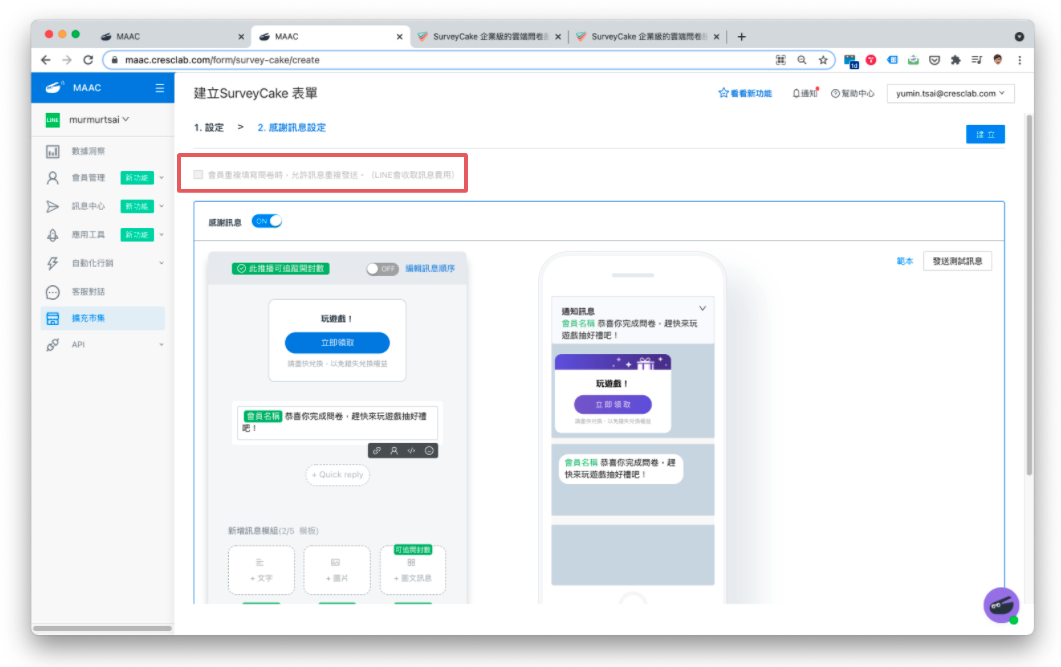Click the blue 立即領取 button in the editor

[x=337, y=343]
